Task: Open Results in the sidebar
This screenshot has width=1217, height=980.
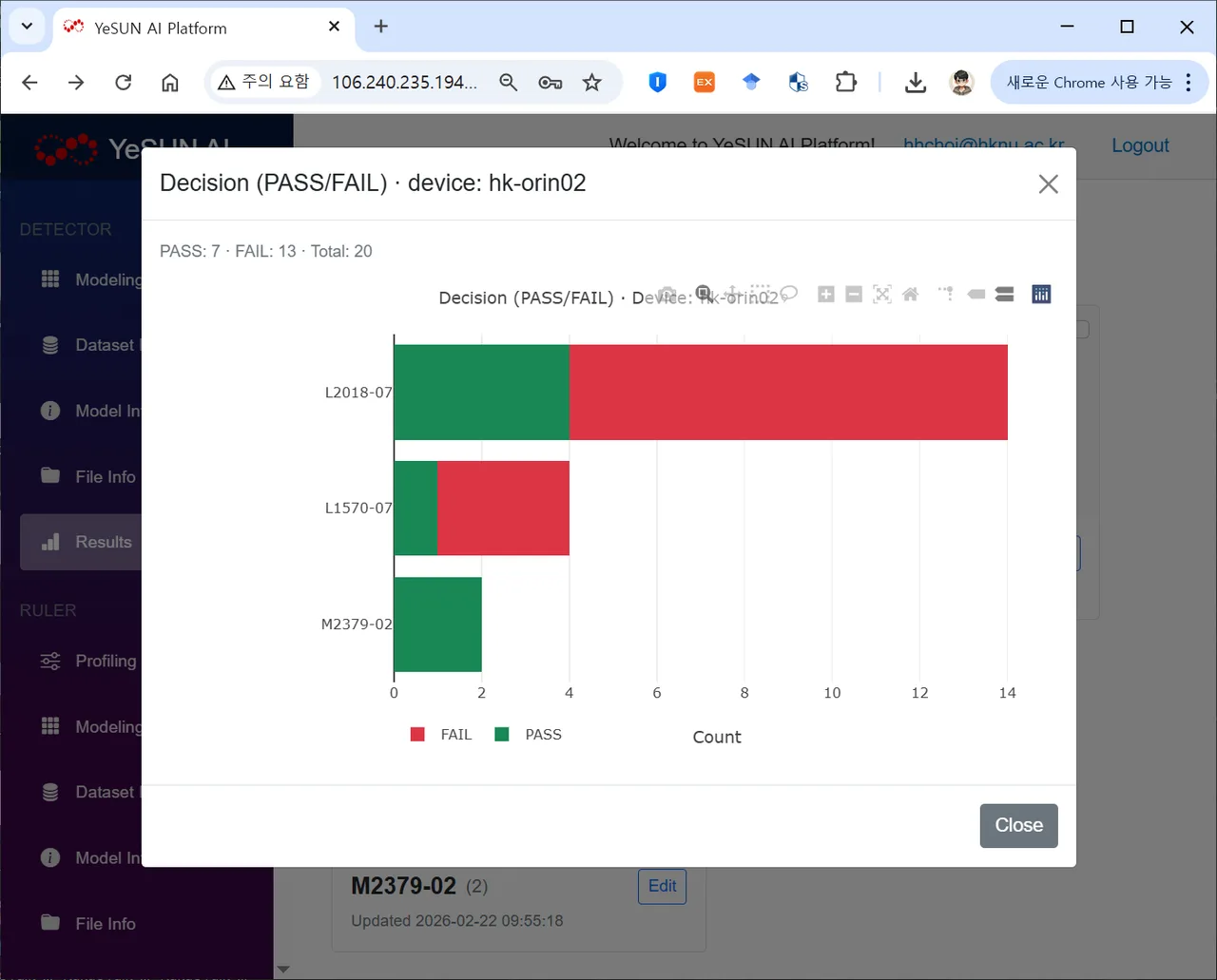Action: [x=81, y=542]
